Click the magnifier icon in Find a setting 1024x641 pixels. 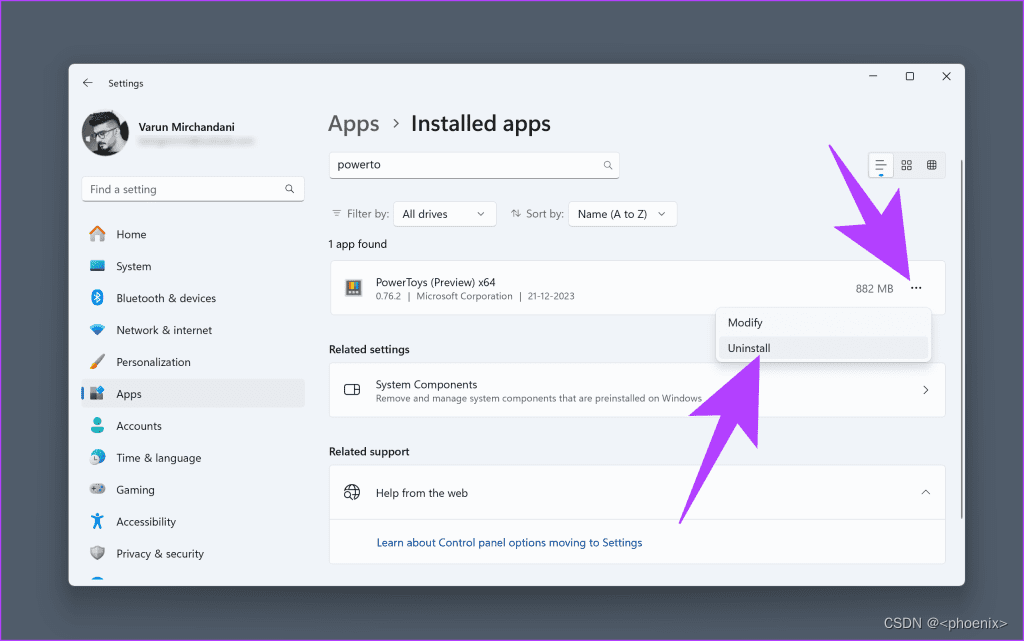289,189
